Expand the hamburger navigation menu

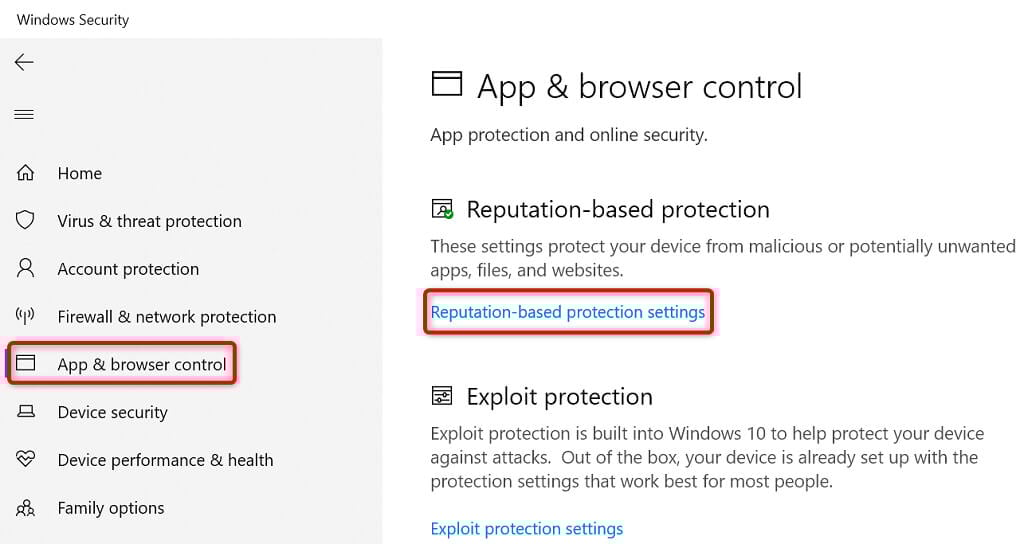(24, 115)
